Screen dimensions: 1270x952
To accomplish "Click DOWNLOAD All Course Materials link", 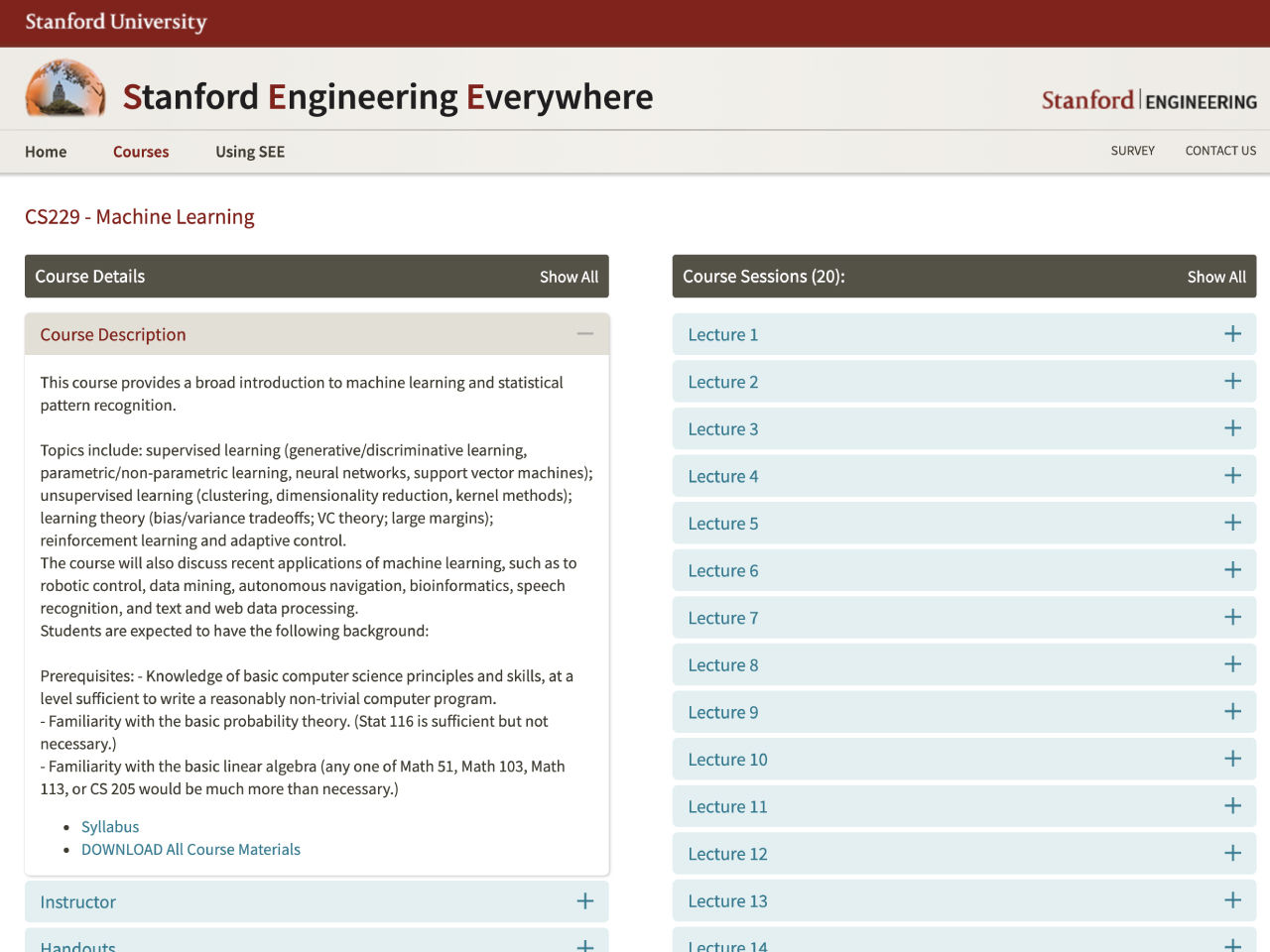I will coord(190,850).
